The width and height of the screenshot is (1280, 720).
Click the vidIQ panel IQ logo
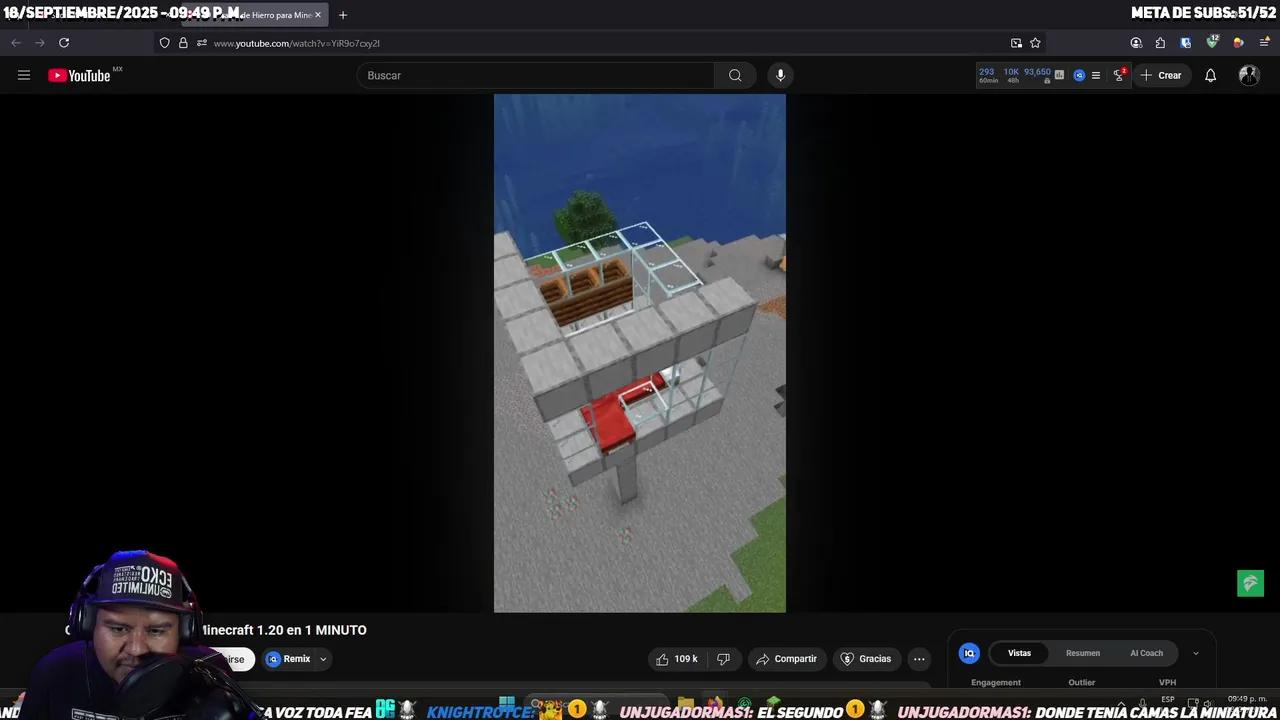tap(968, 653)
